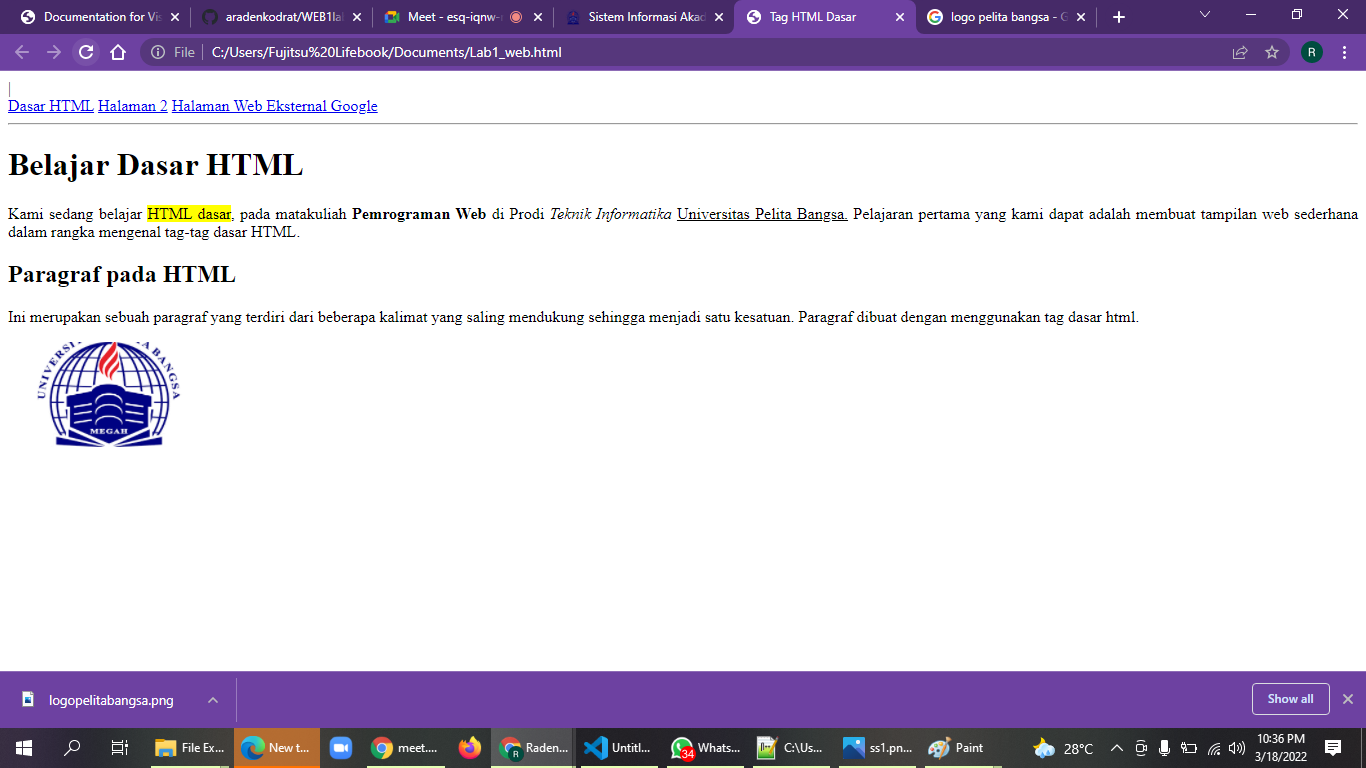1366x768 pixels.
Task: Open Windows taskbar search
Action: coord(72,748)
